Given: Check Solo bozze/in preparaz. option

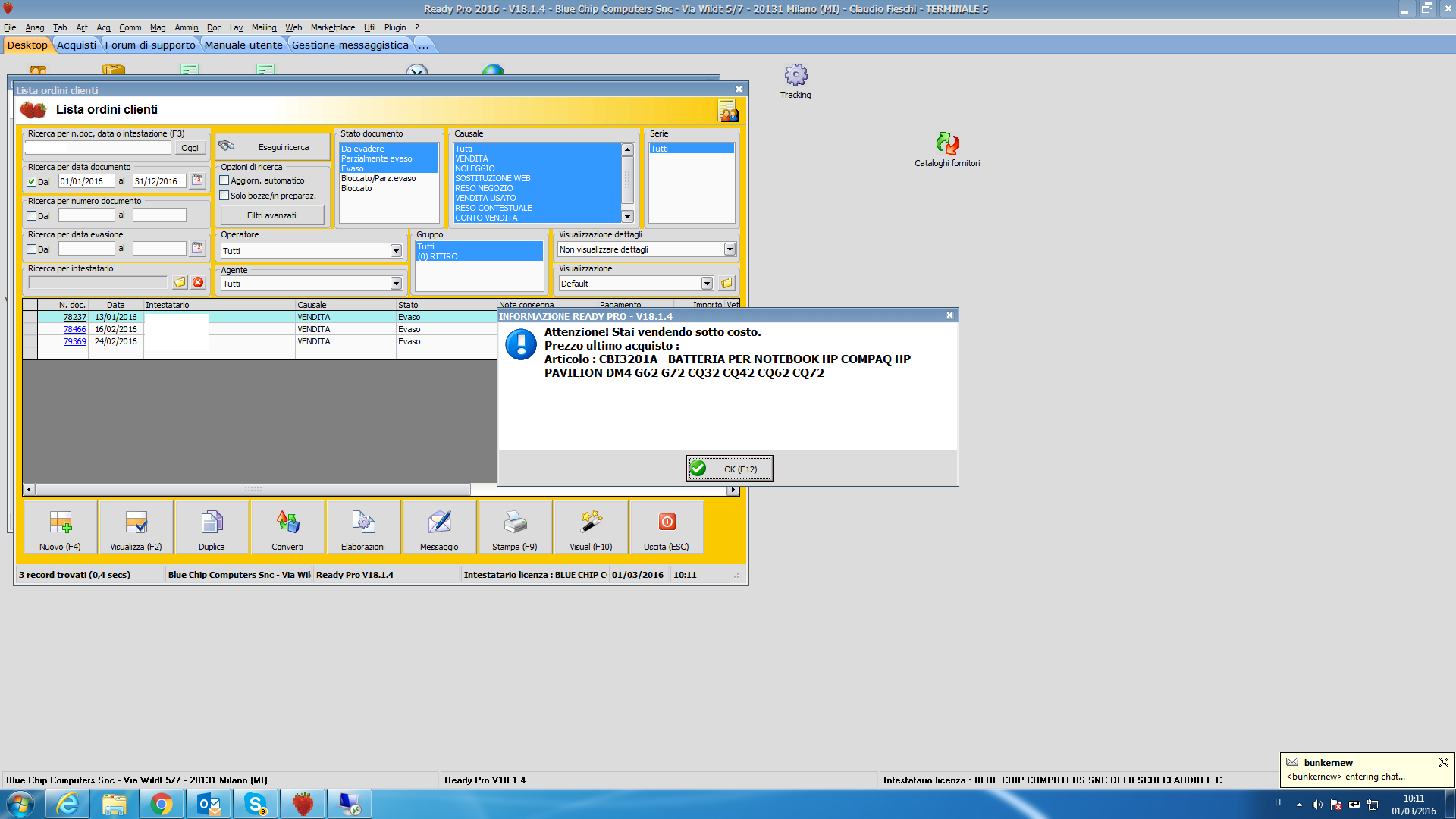Looking at the screenshot, I should click(x=224, y=196).
